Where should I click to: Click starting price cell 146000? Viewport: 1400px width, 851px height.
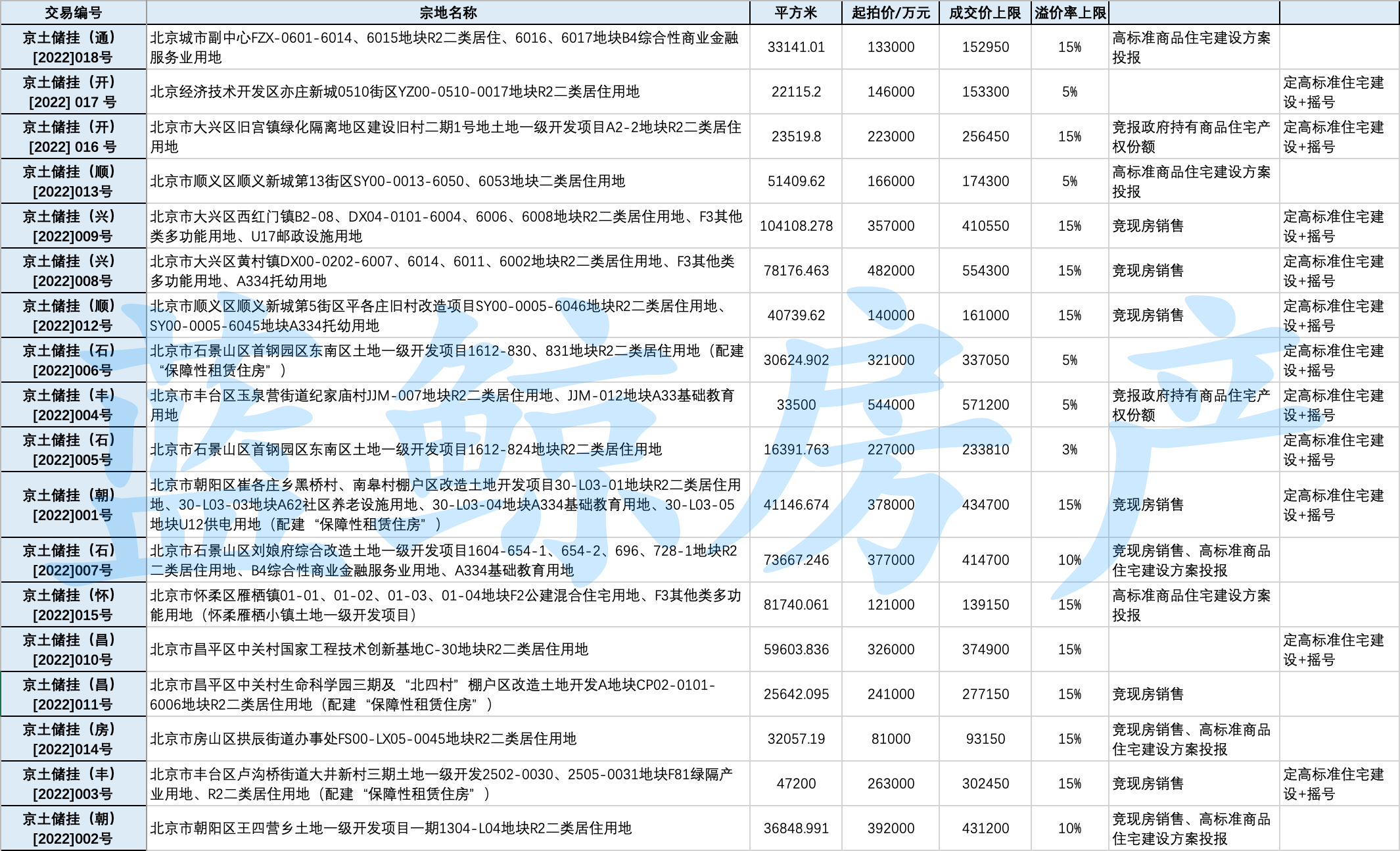[x=891, y=92]
